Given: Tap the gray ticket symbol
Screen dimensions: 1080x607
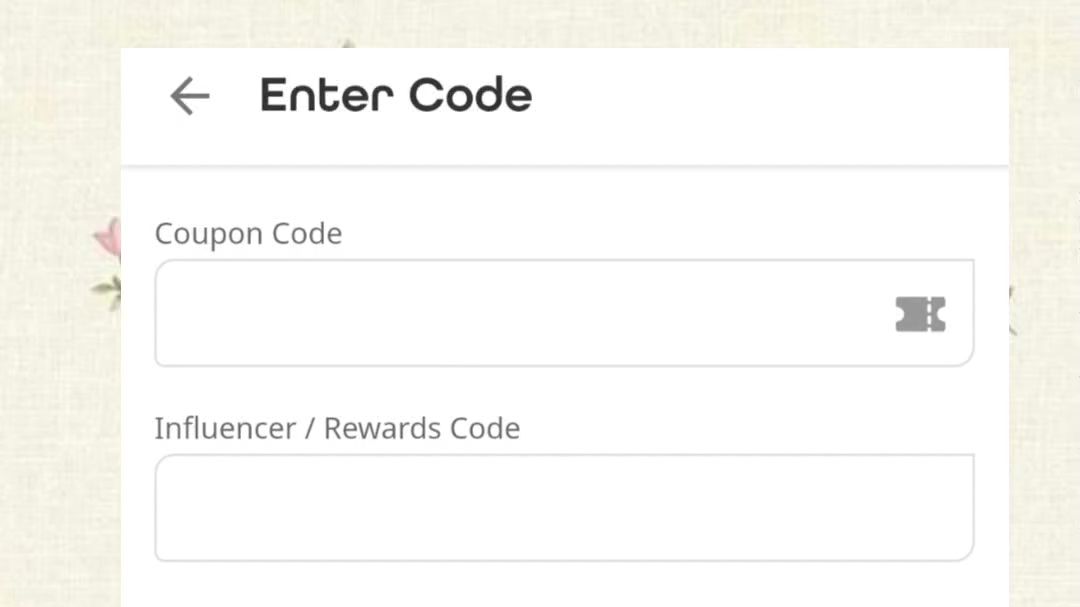Looking at the screenshot, I should (x=920, y=314).
